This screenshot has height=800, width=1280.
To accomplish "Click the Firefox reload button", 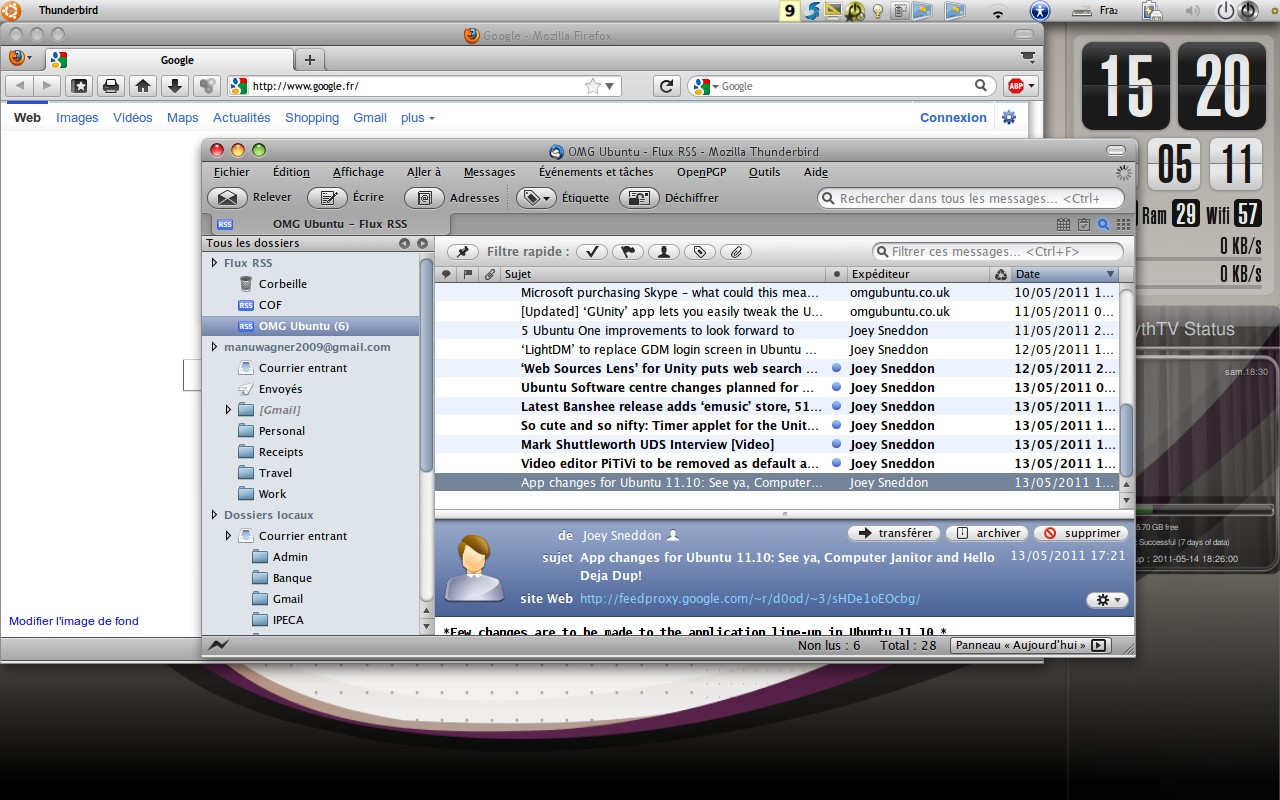I will point(667,86).
